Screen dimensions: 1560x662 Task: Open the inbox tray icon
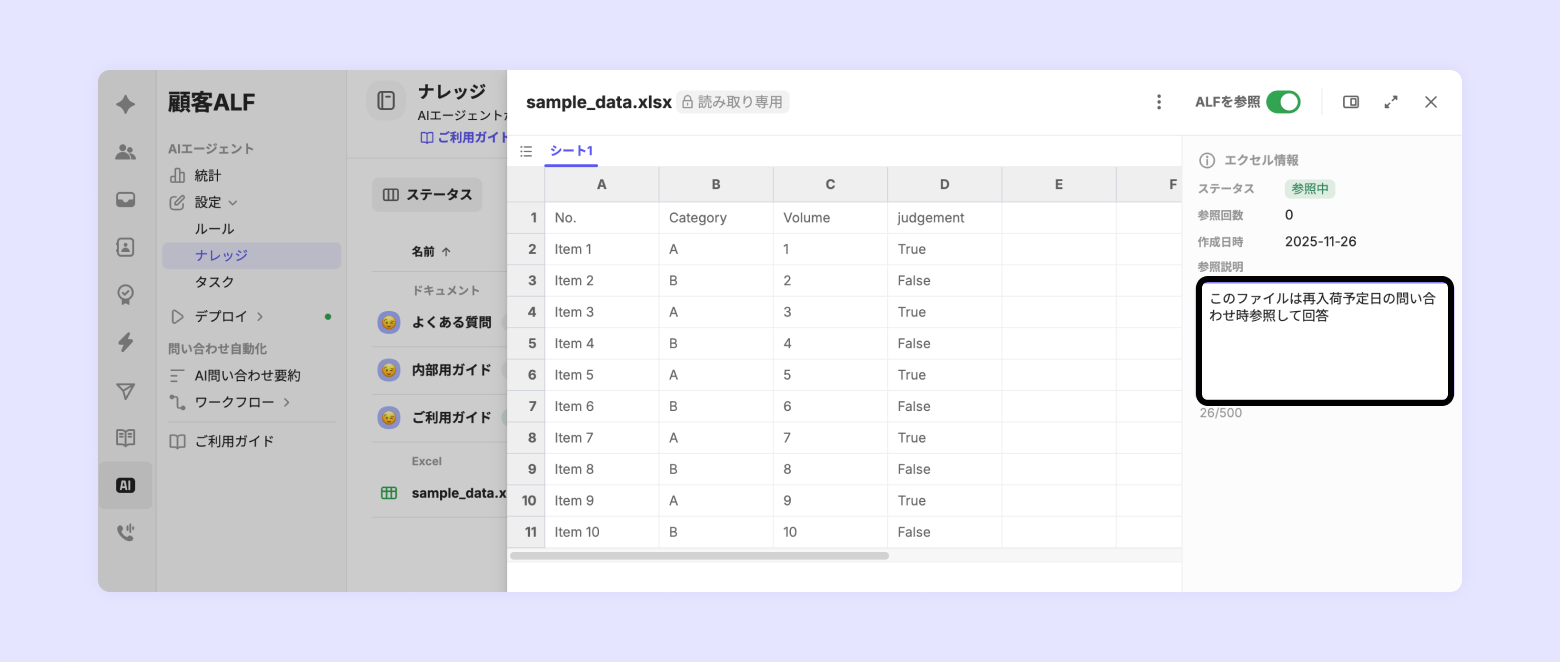click(x=126, y=199)
